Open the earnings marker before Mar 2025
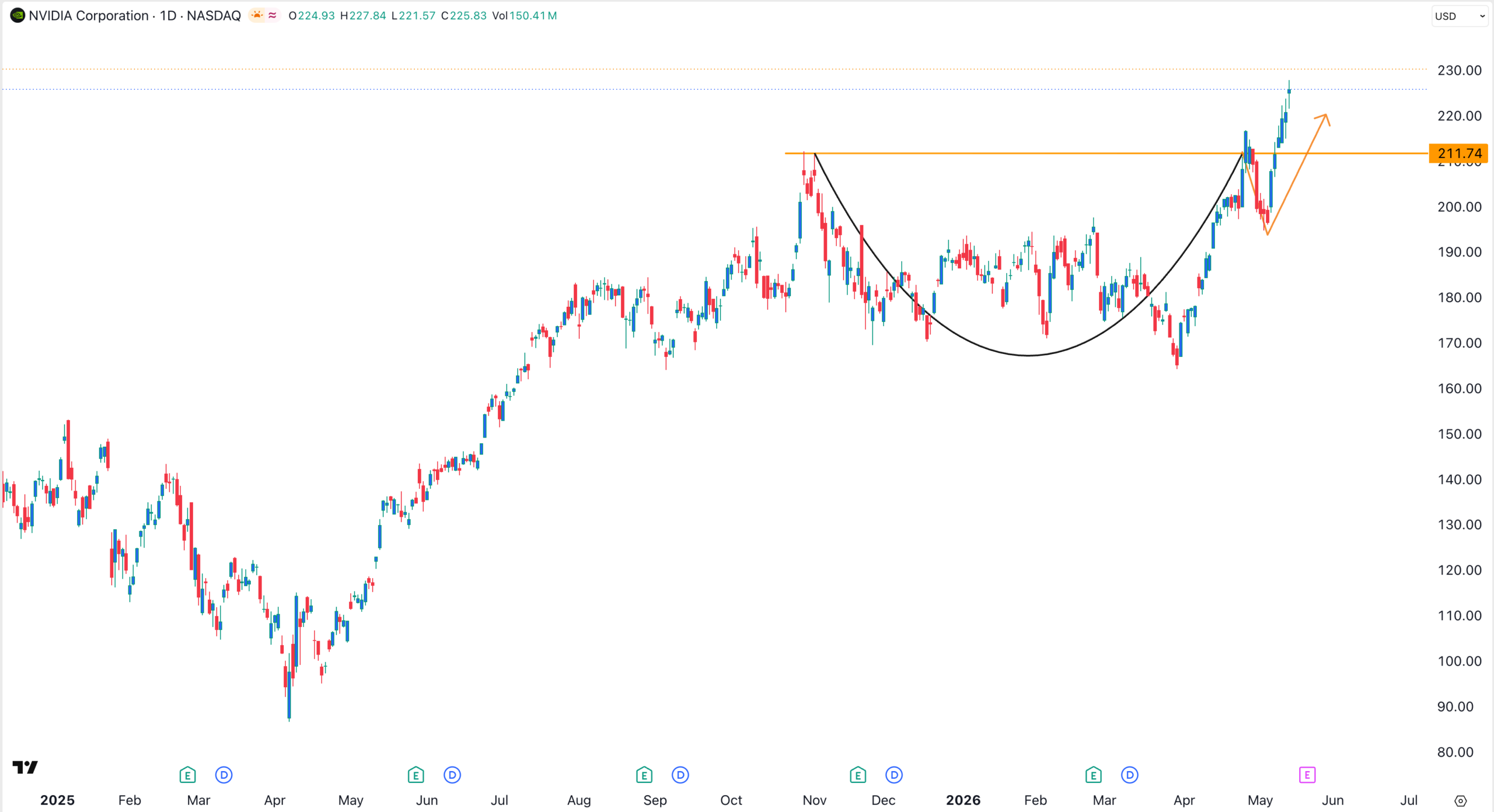The height and width of the screenshot is (812, 1494). (187, 775)
